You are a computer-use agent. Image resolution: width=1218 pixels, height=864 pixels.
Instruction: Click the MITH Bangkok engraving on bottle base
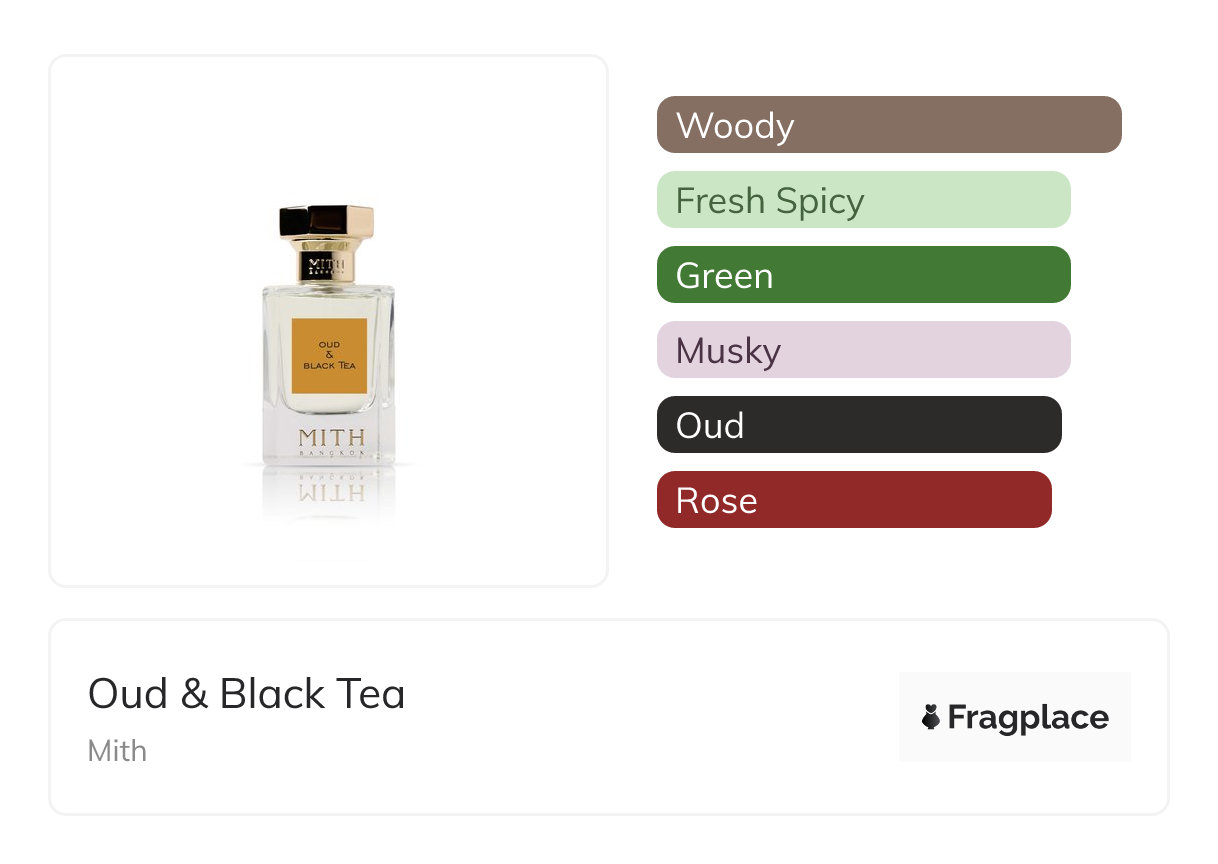(x=331, y=442)
